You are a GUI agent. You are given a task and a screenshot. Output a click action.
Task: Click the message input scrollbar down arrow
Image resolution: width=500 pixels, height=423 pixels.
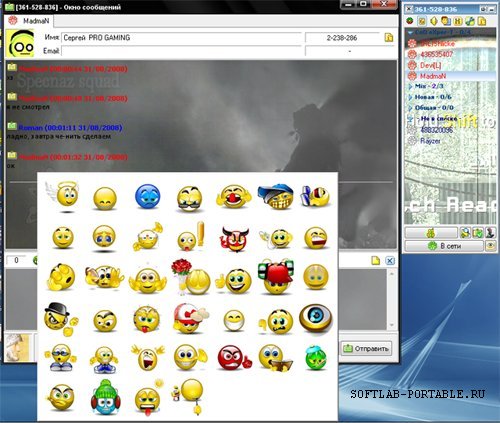(x=392, y=325)
